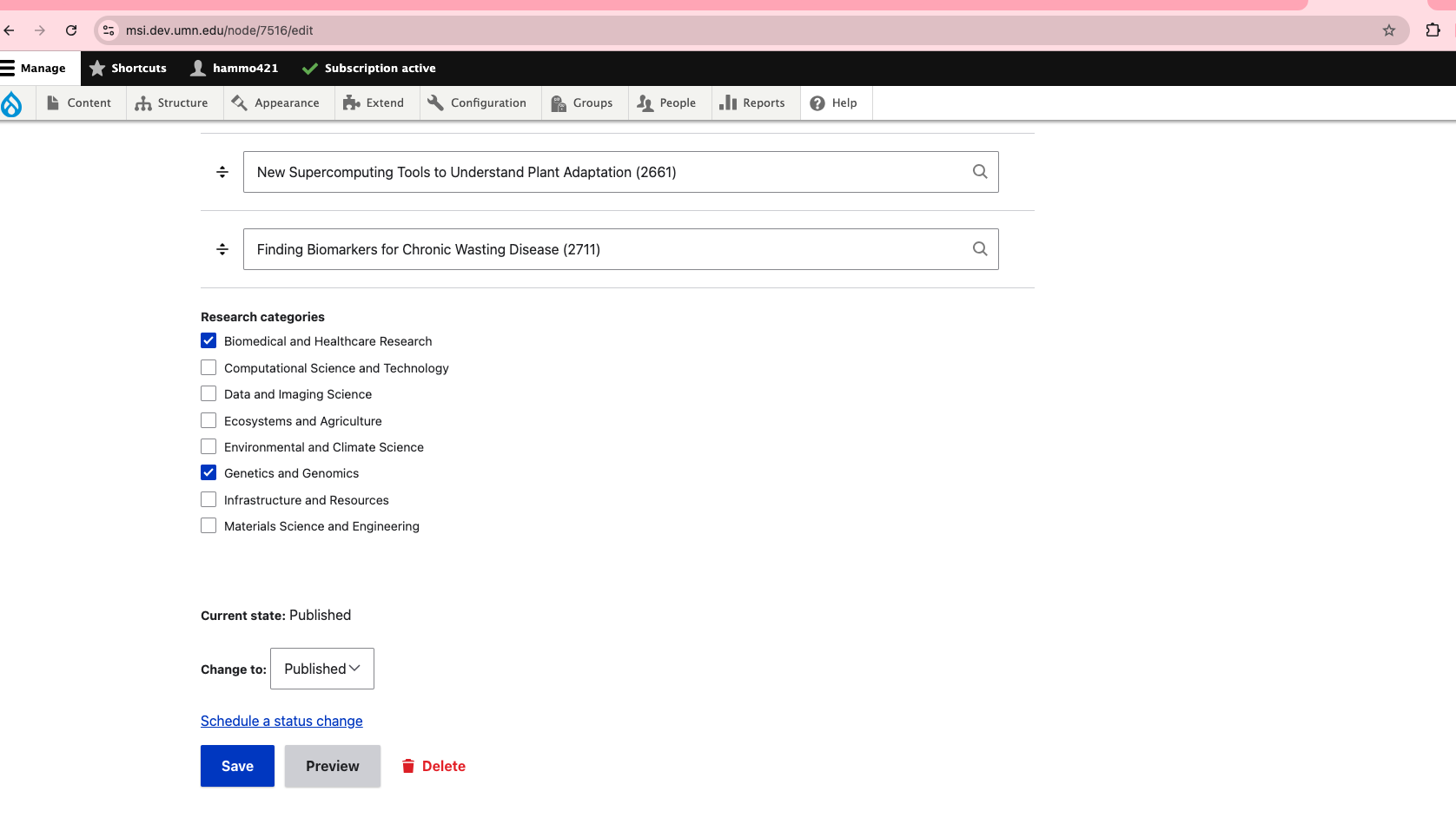Screen dimensions: 1456x831
Task: Click the Drupal droplet home icon
Action: pyautogui.click(x=12, y=103)
